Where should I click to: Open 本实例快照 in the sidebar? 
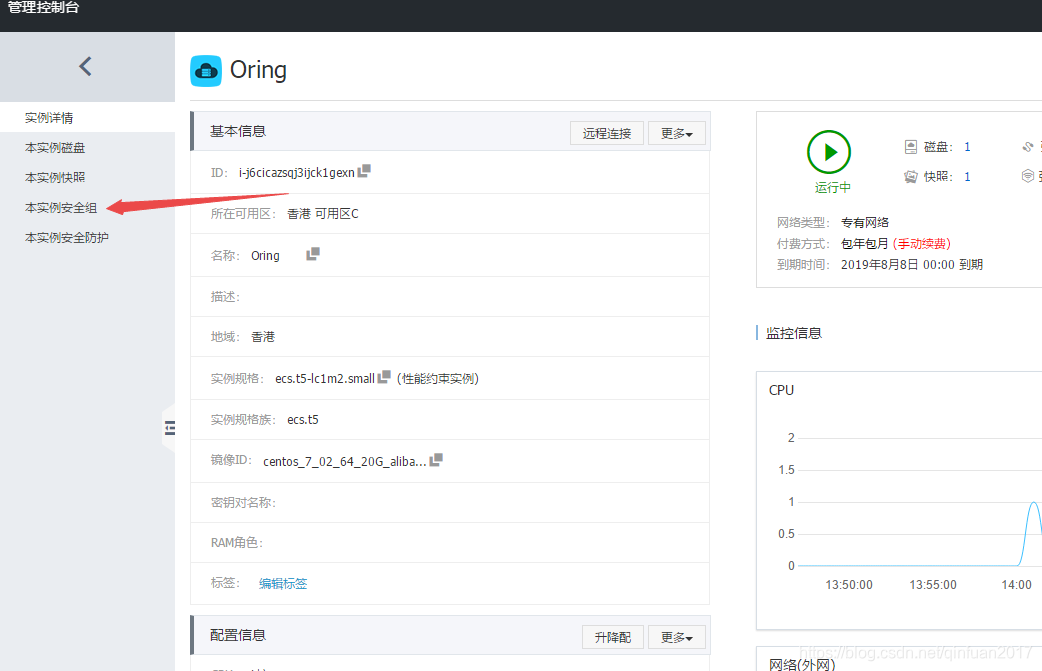(x=55, y=177)
